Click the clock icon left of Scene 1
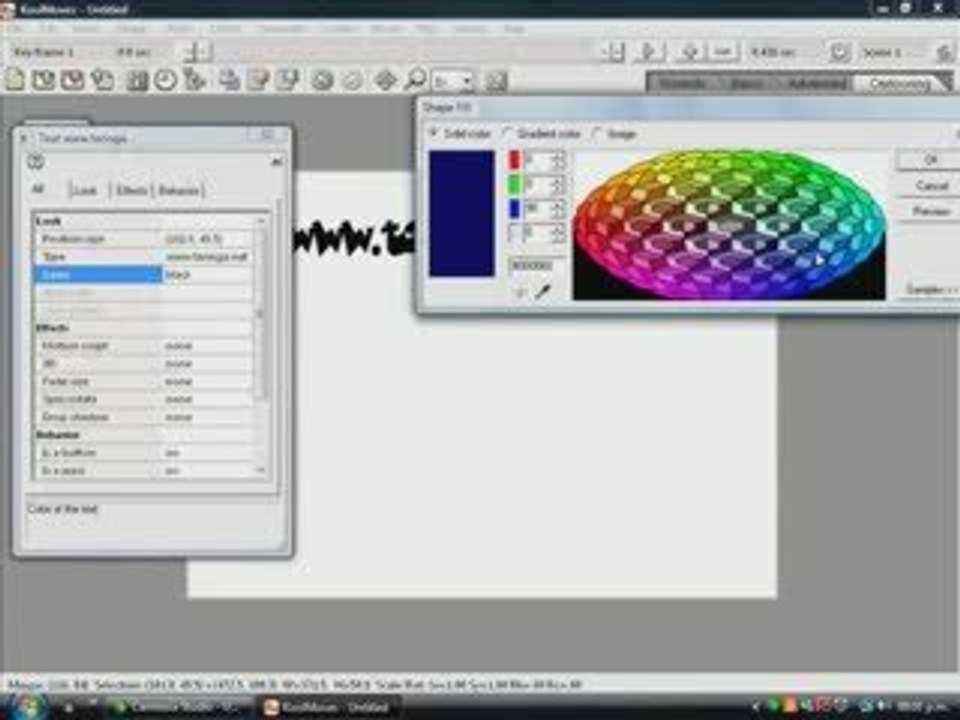 (839, 52)
